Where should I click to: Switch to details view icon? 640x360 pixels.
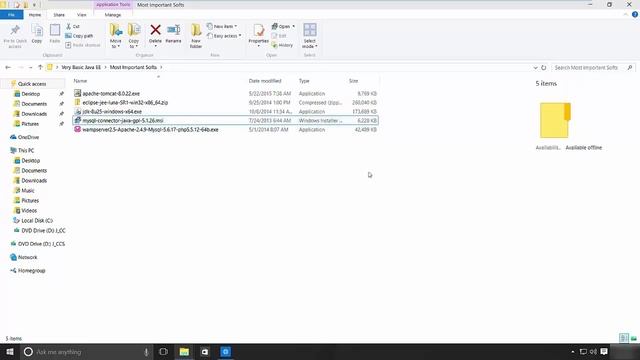point(624,338)
